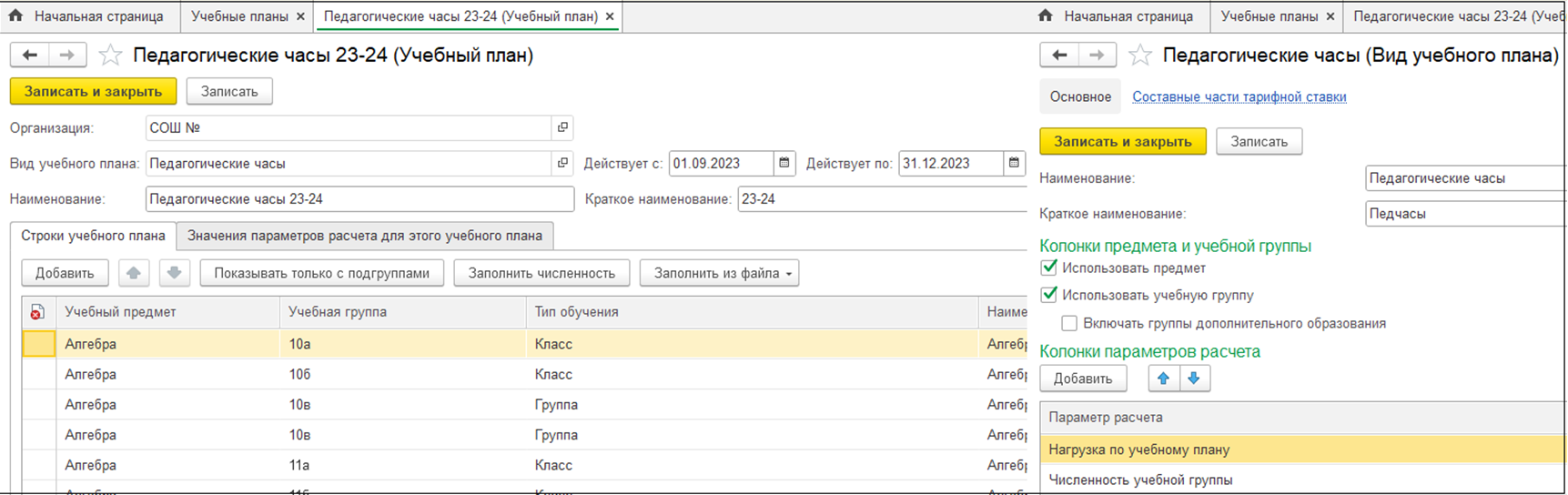The height and width of the screenshot is (495, 1568).
Task: Click the home icon on Начальная страница tab
Action: (x=15, y=16)
